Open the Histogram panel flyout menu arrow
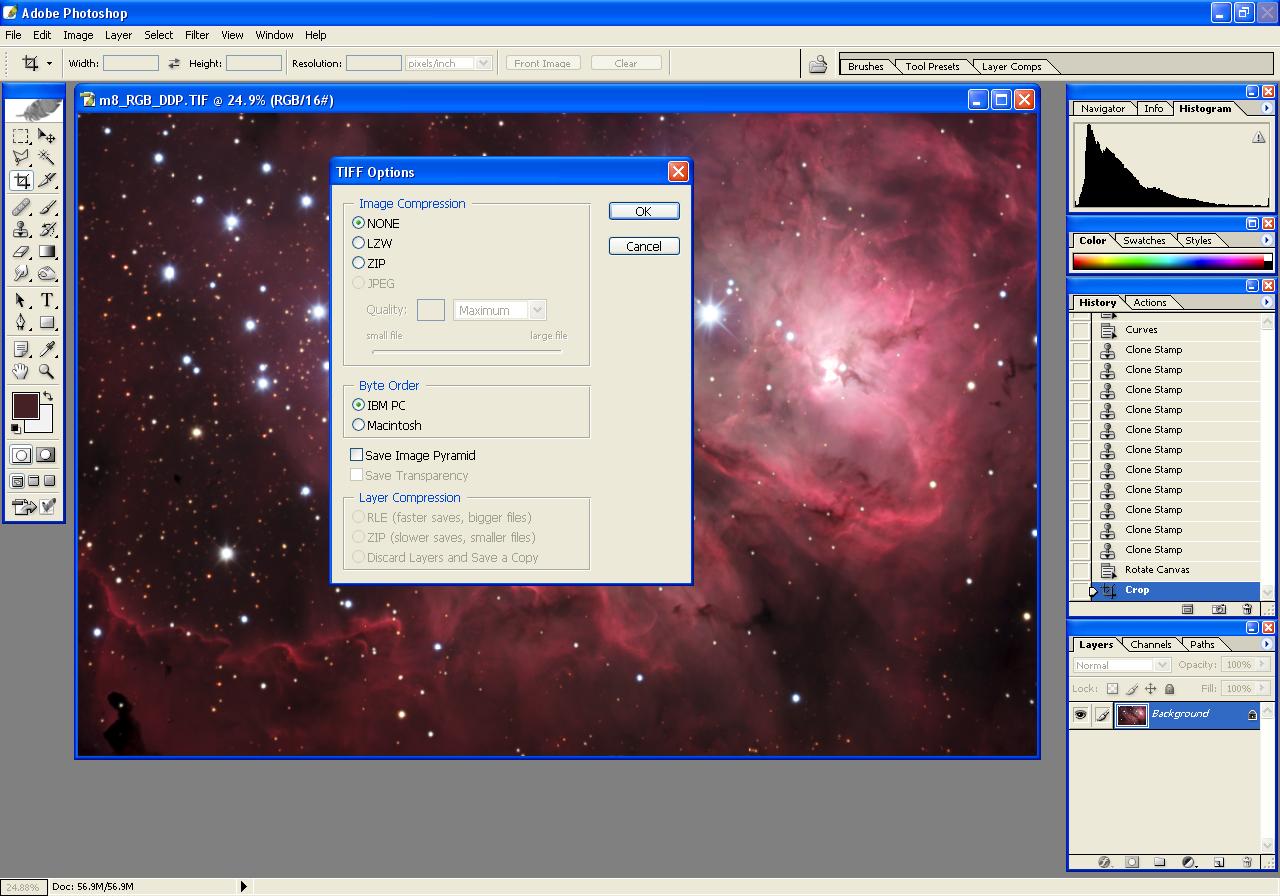 pyautogui.click(x=1266, y=108)
